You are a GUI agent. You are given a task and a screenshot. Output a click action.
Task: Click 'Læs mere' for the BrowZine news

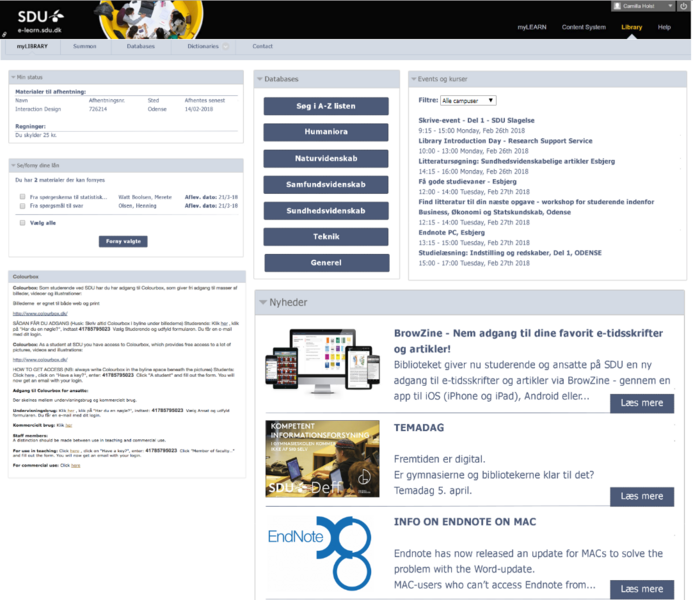641,402
